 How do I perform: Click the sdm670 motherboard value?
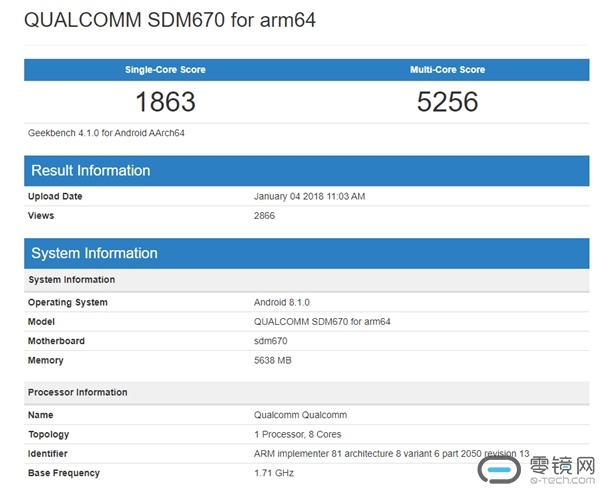click(x=270, y=341)
